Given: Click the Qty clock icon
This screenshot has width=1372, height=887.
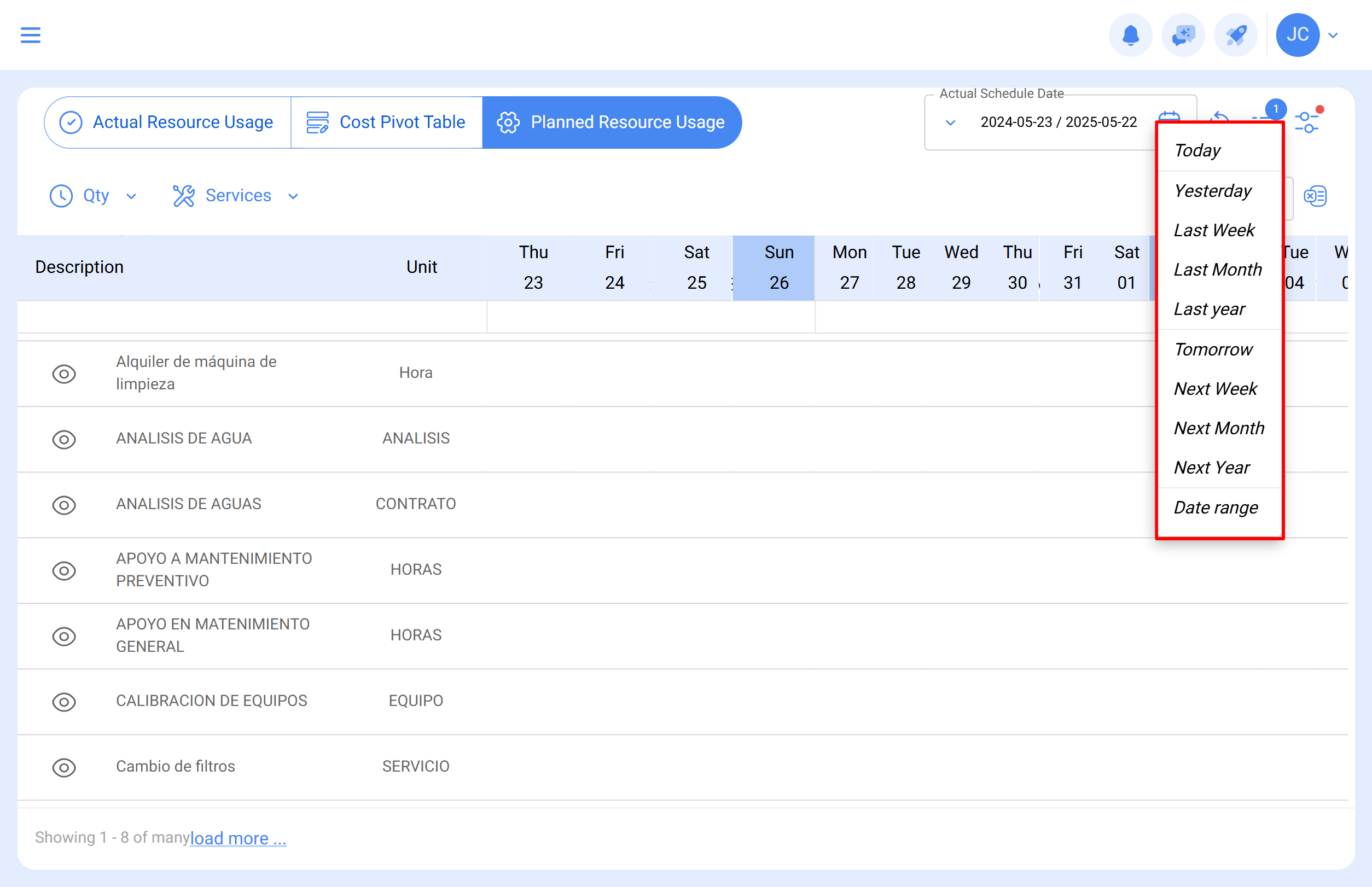Looking at the screenshot, I should (x=61, y=196).
